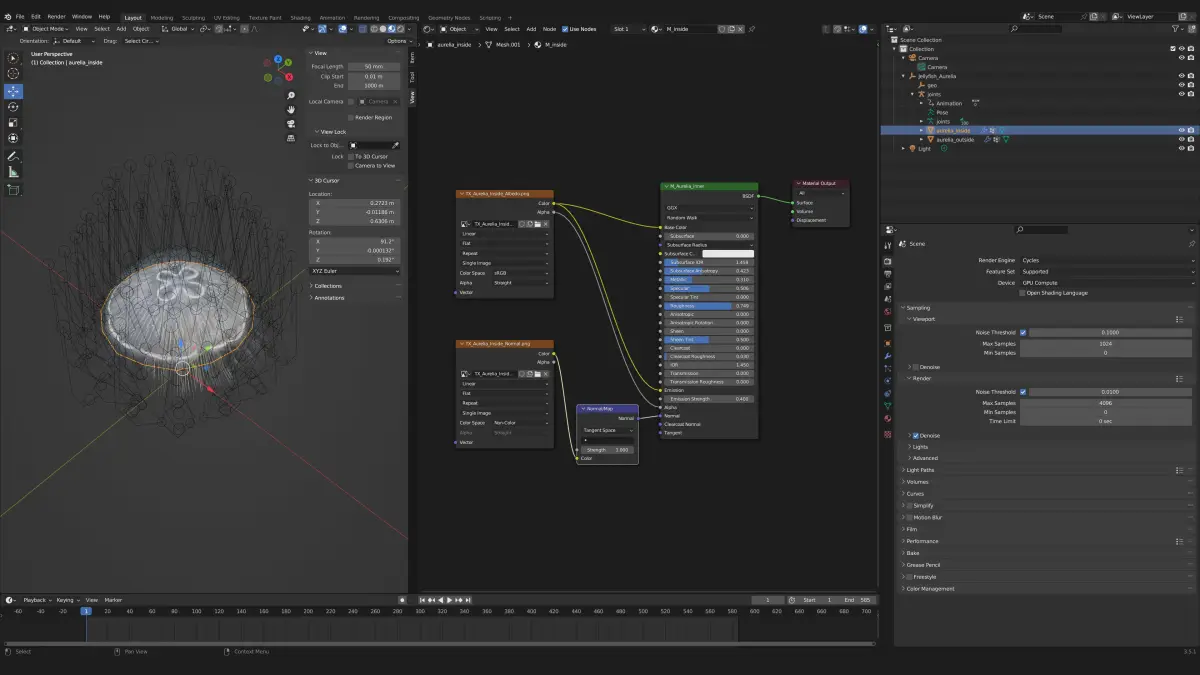Screen dimensions: 1200x675
Task: Open the Normal Map Tangent Space dropdown
Action: pyautogui.click(x=608, y=430)
